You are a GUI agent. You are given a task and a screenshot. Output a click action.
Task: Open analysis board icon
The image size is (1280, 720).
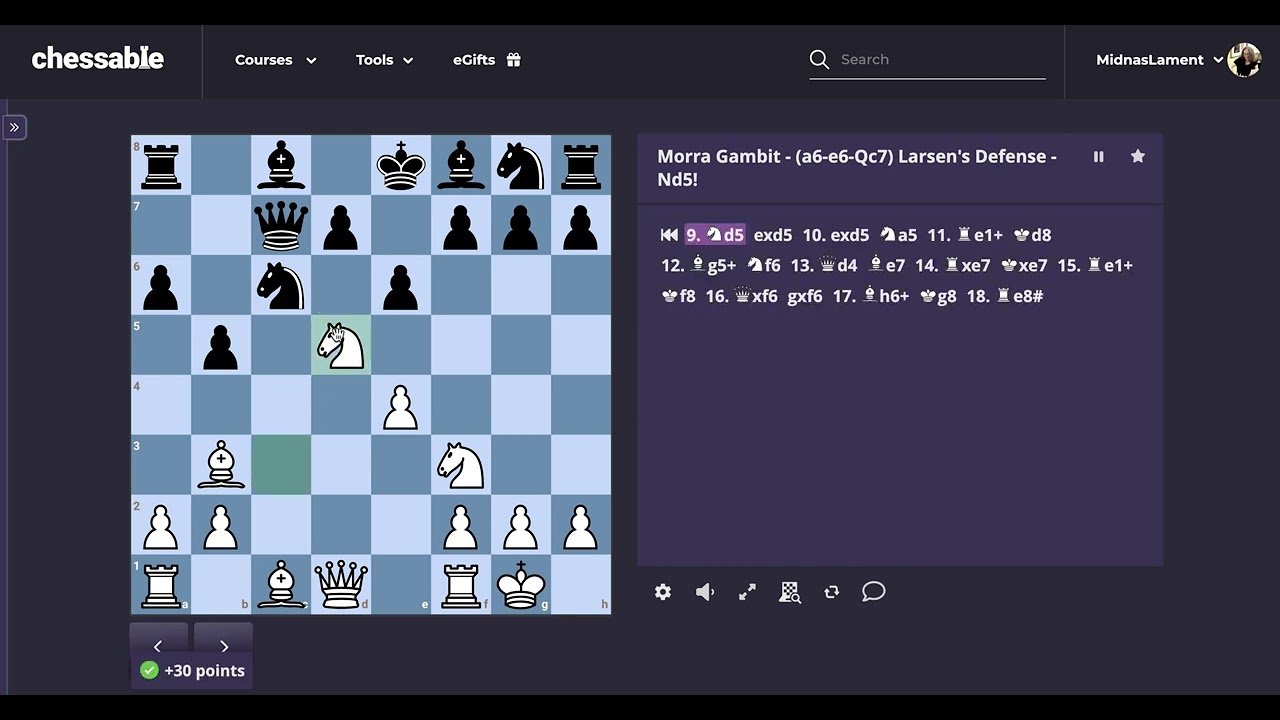click(x=790, y=592)
